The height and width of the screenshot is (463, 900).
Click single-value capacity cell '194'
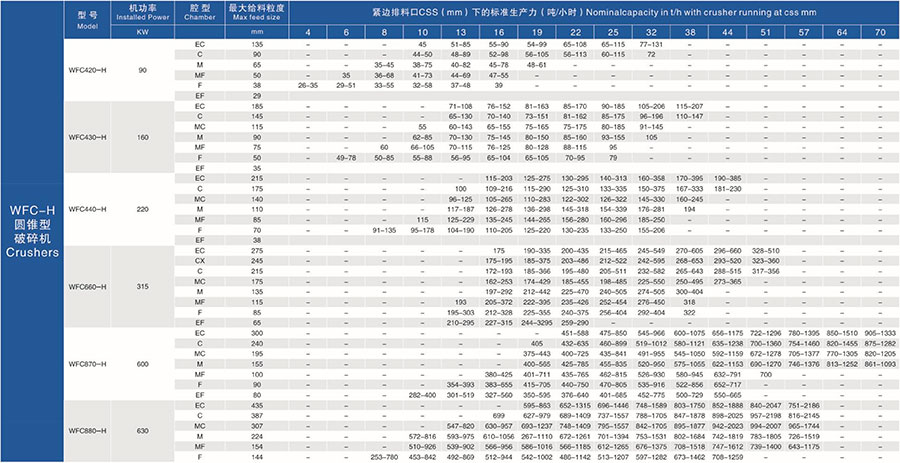pyautogui.click(x=689, y=209)
